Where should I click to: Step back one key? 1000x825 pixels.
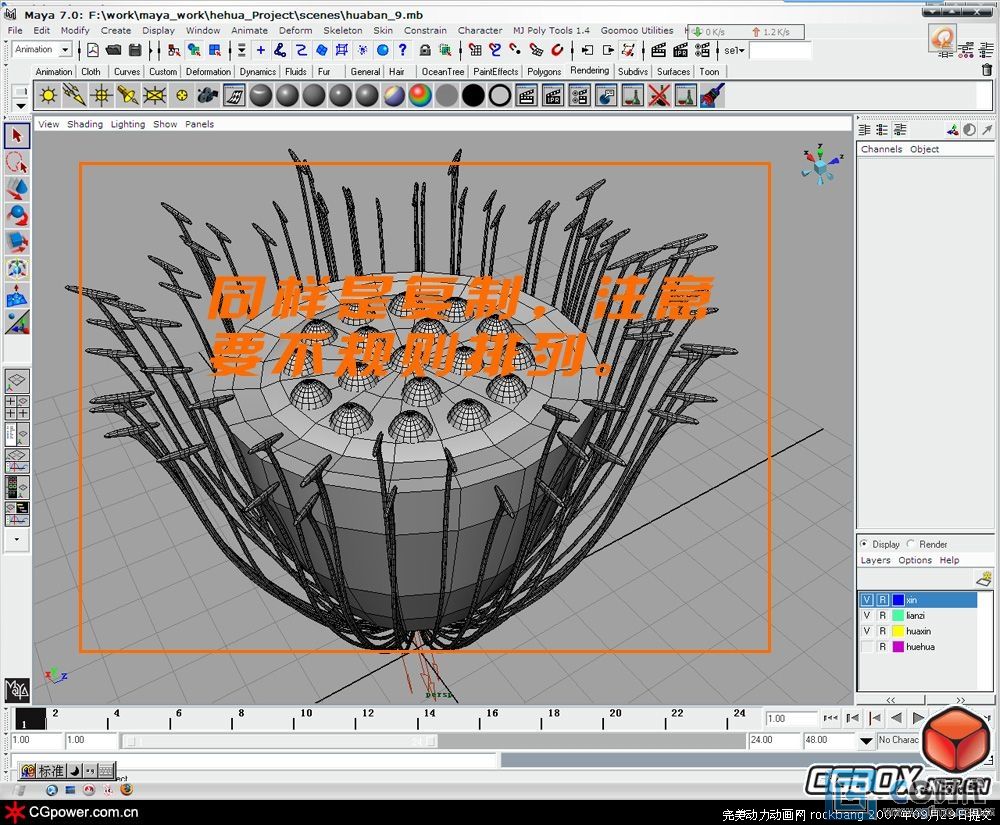click(x=874, y=718)
